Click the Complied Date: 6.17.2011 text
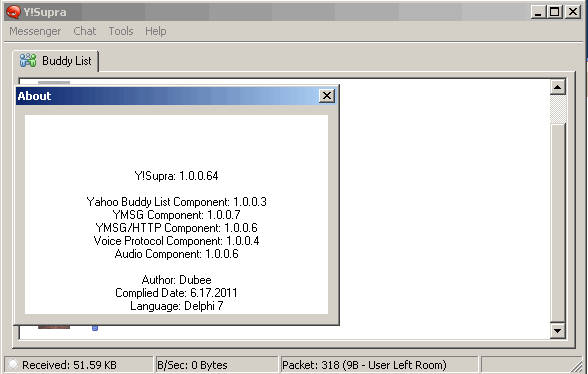Image resolution: width=588 pixels, height=374 pixels. 176,293
